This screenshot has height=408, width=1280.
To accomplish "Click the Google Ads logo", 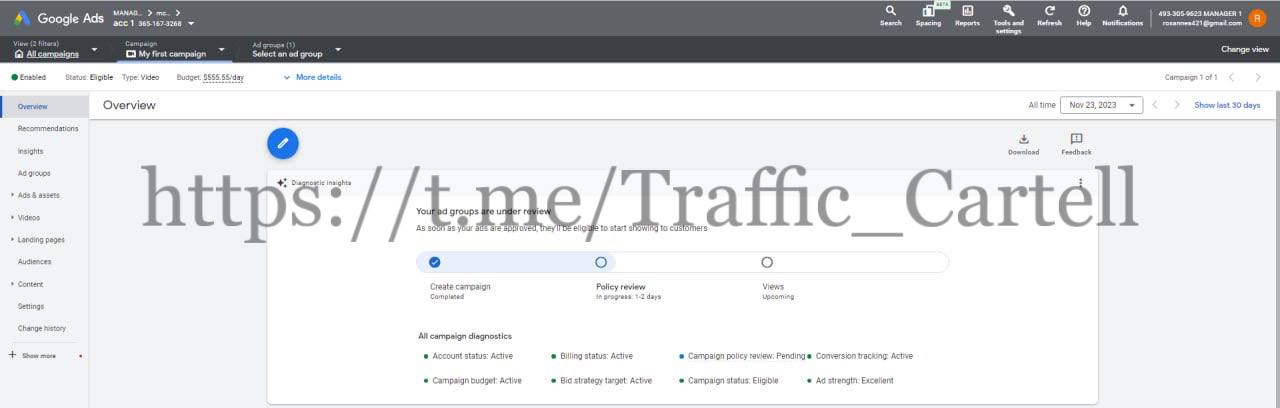I will coord(60,18).
